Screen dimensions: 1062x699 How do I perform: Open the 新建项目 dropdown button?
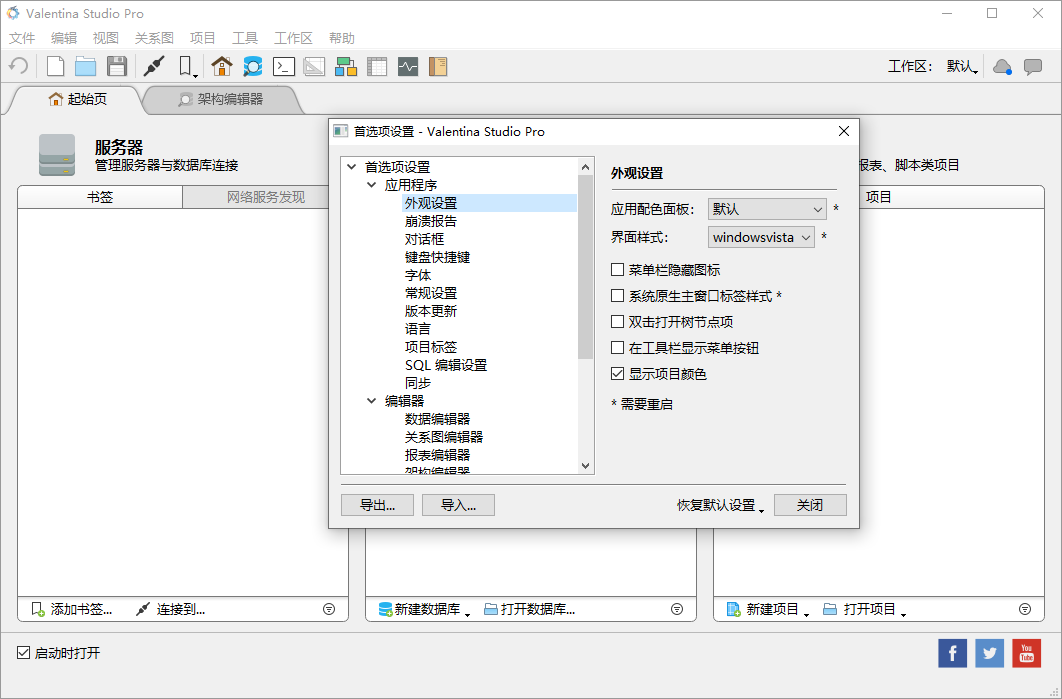(769, 610)
